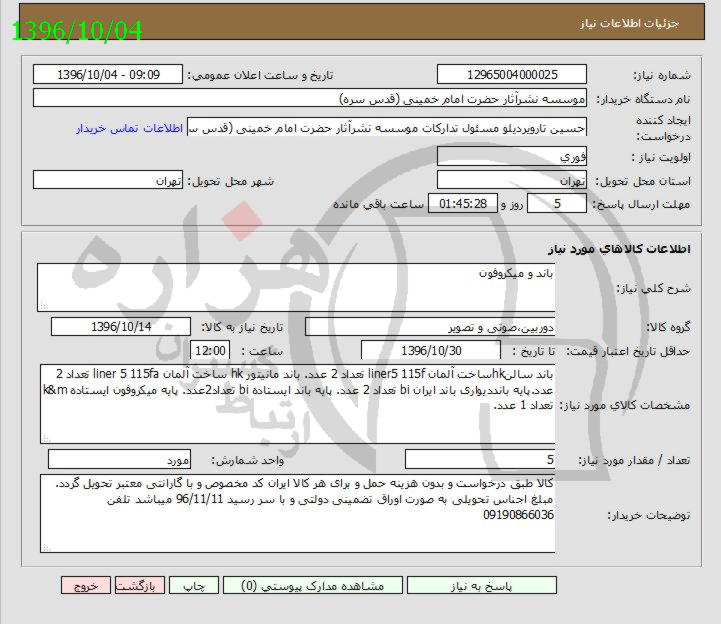Click the اولویت نیاز field showing فوری
Viewport: 721px width, 624px height.
click(x=512, y=156)
